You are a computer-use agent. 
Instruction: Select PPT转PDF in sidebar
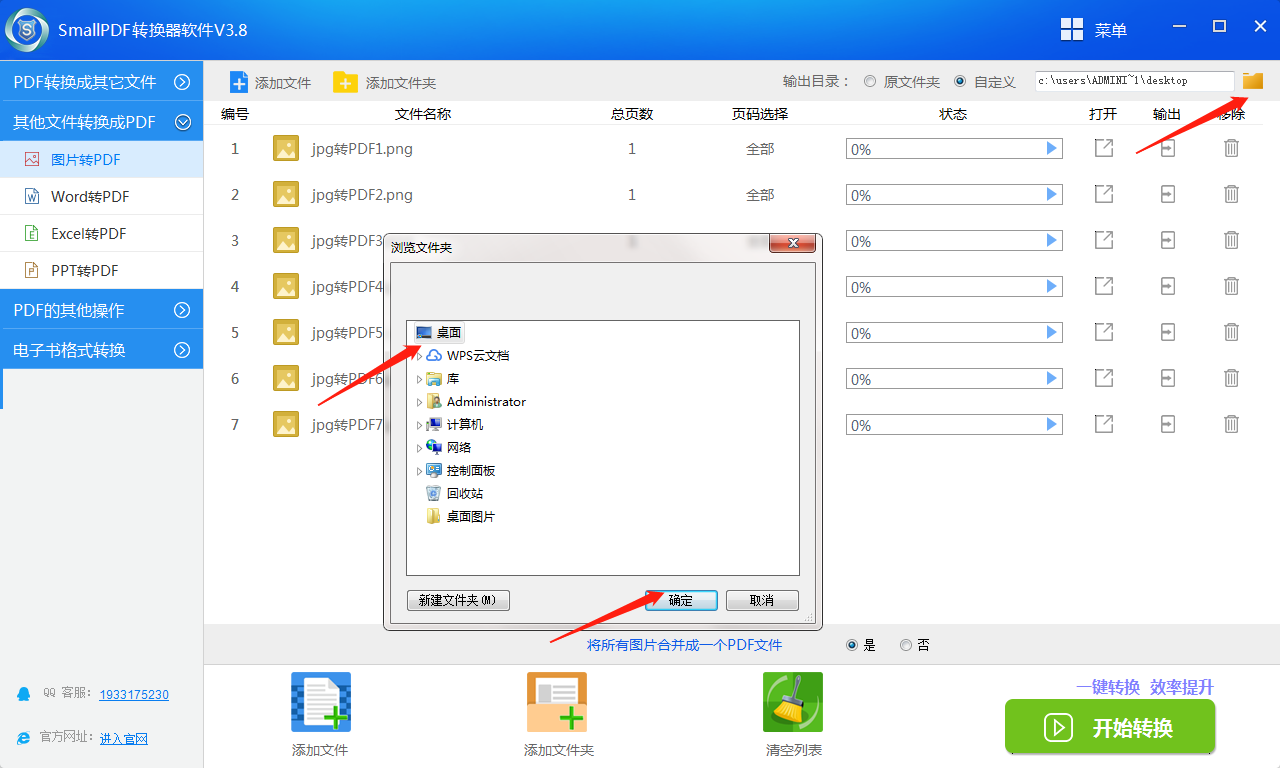101,270
